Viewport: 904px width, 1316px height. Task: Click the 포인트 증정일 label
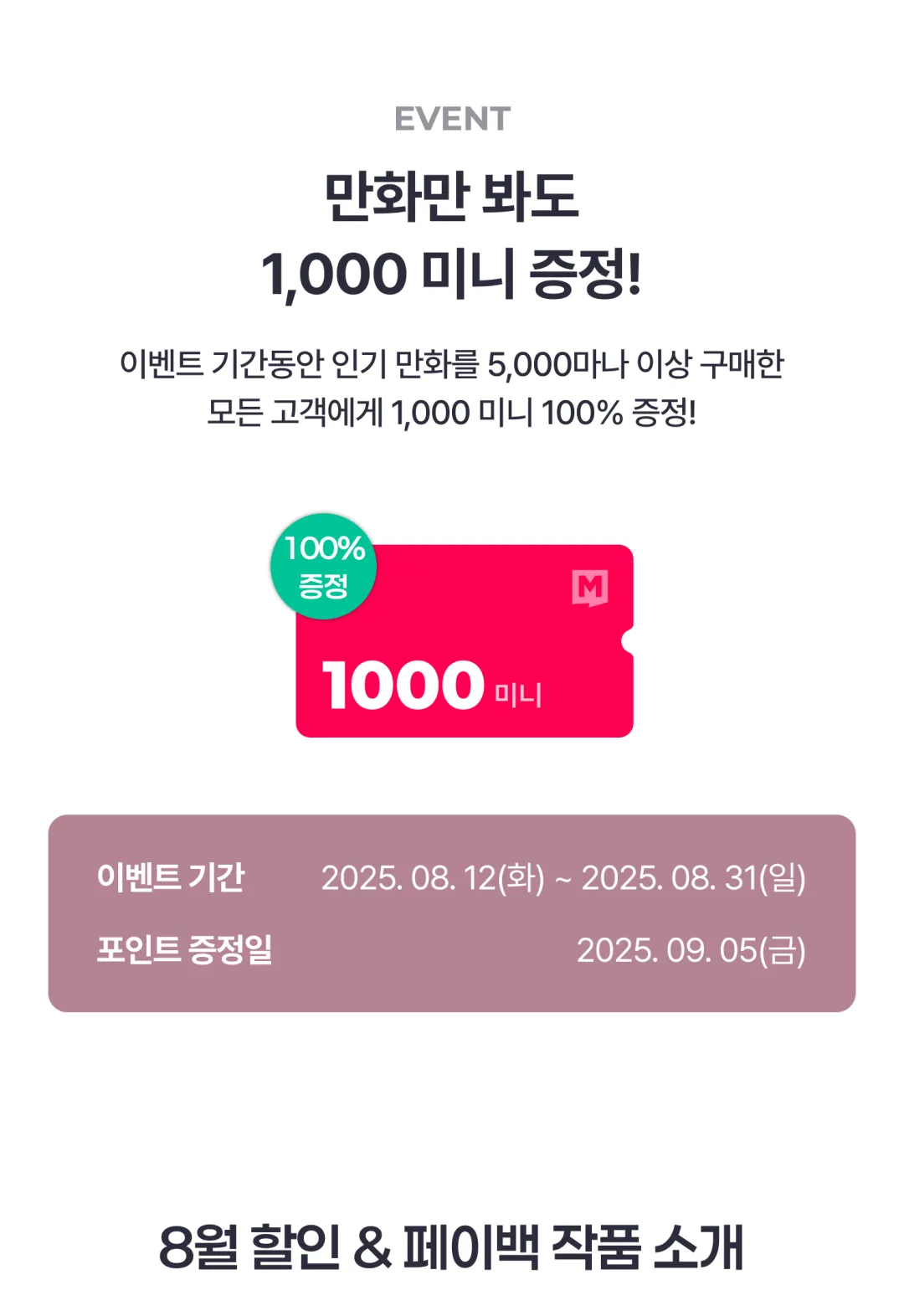tap(184, 949)
